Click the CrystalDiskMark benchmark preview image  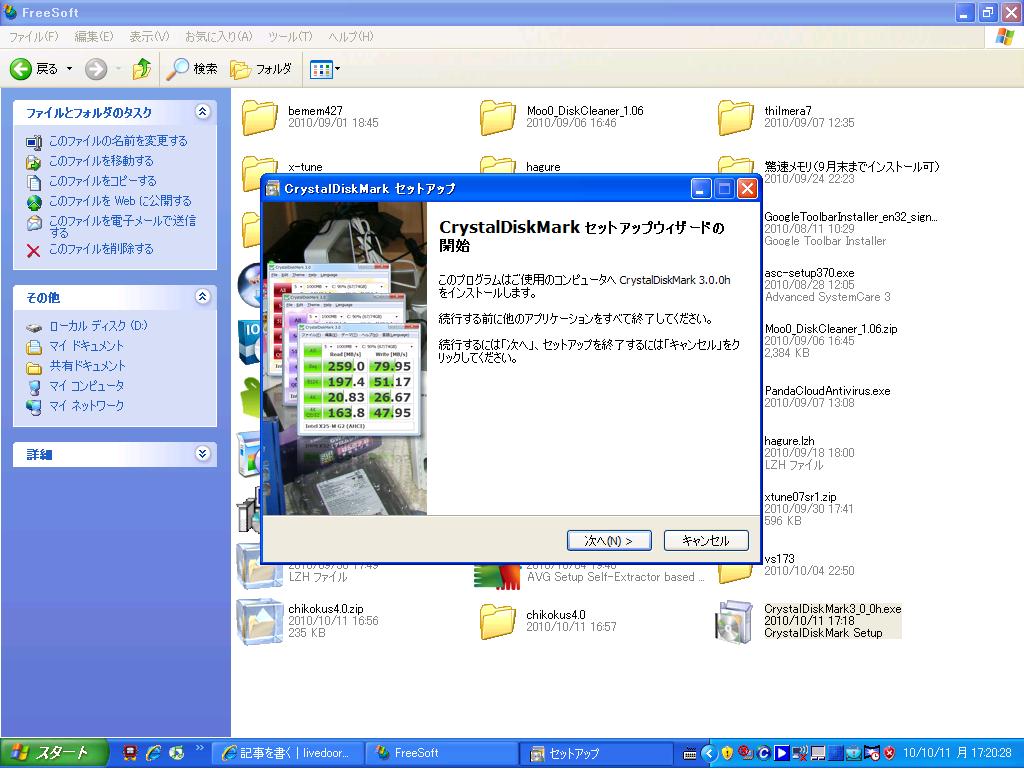coord(344,359)
